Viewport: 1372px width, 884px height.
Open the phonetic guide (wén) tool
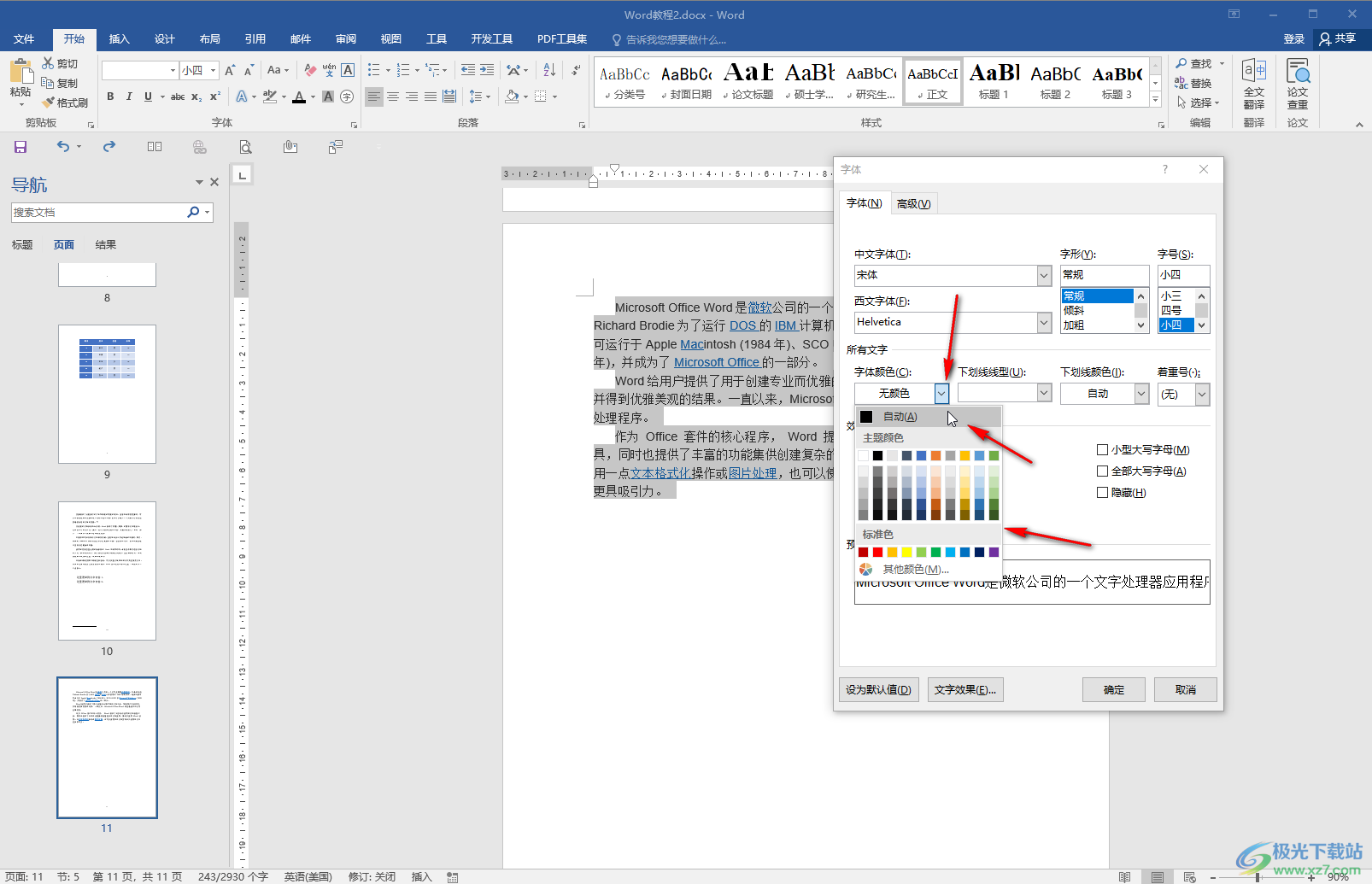click(329, 70)
